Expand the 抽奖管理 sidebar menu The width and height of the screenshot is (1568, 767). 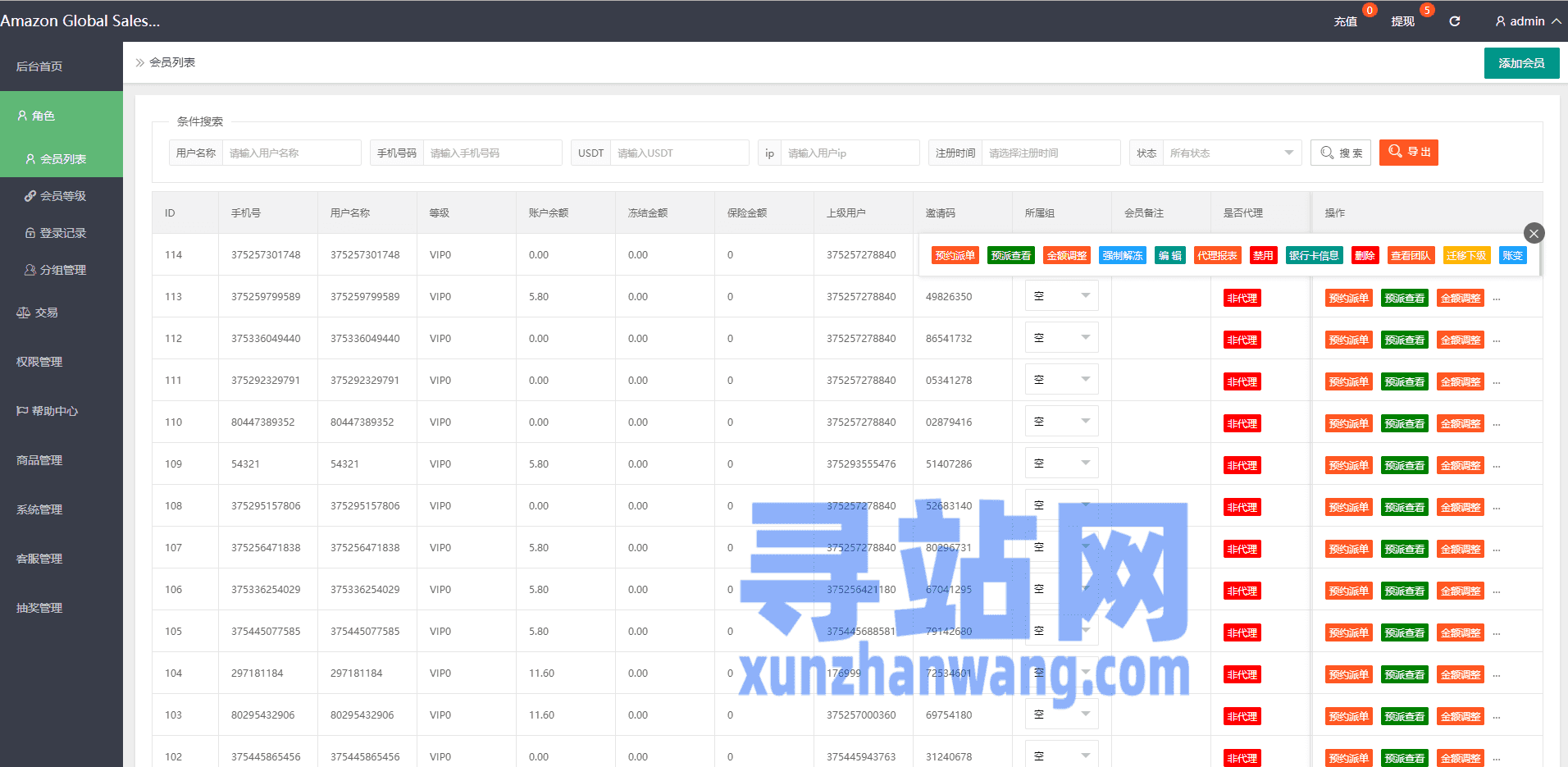pyautogui.click(x=62, y=608)
